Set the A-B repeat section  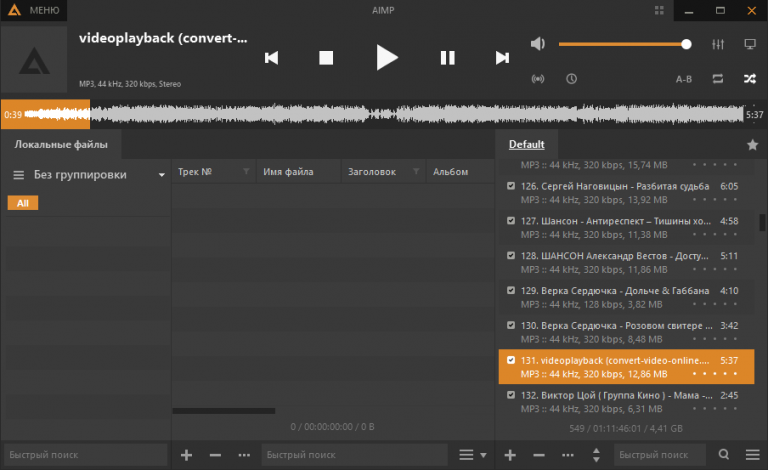(x=684, y=78)
